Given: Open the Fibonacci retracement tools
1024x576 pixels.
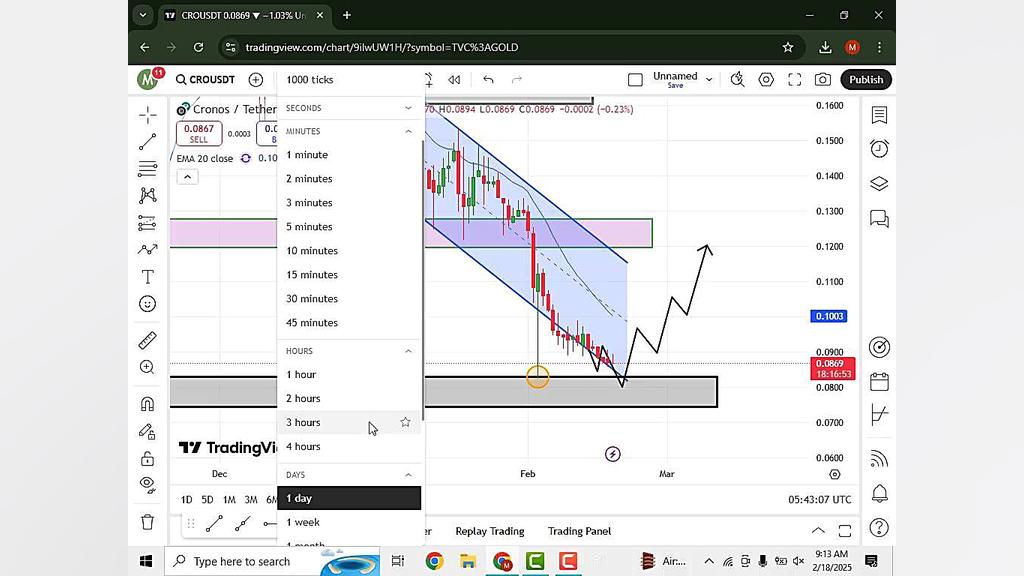Looking at the screenshot, I should (x=148, y=168).
